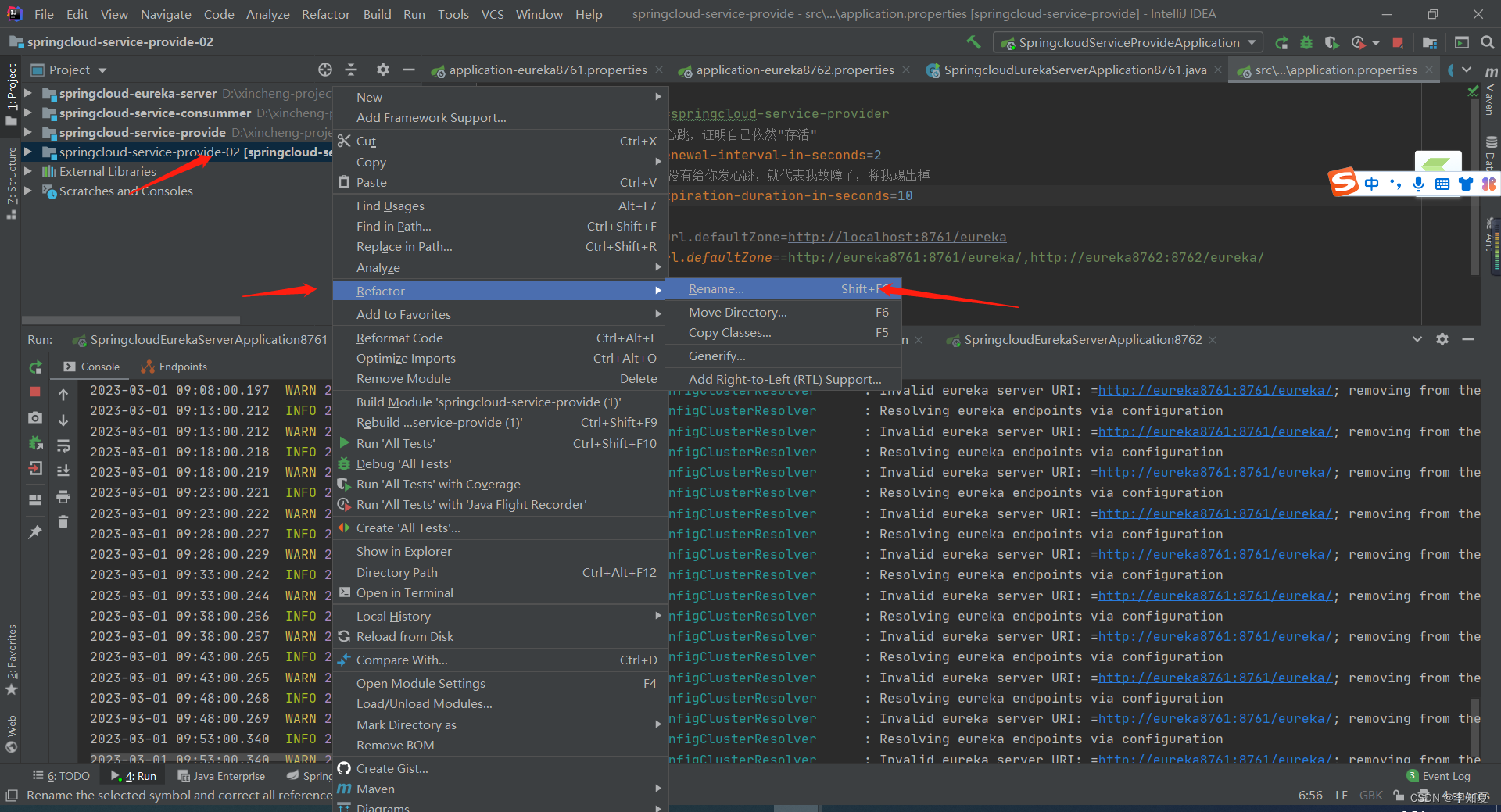
Task: Click the green Rerun icon in Run panel
Action: click(x=35, y=367)
